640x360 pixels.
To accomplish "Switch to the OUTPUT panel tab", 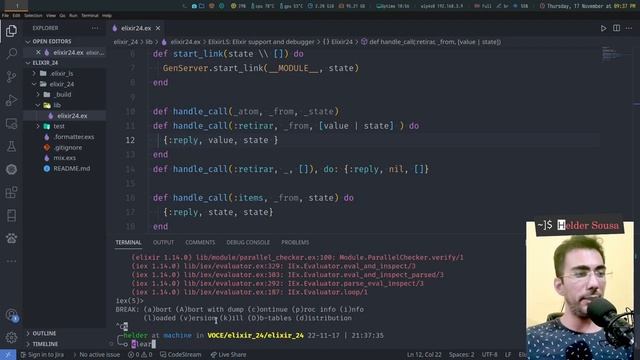I will point(163,242).
